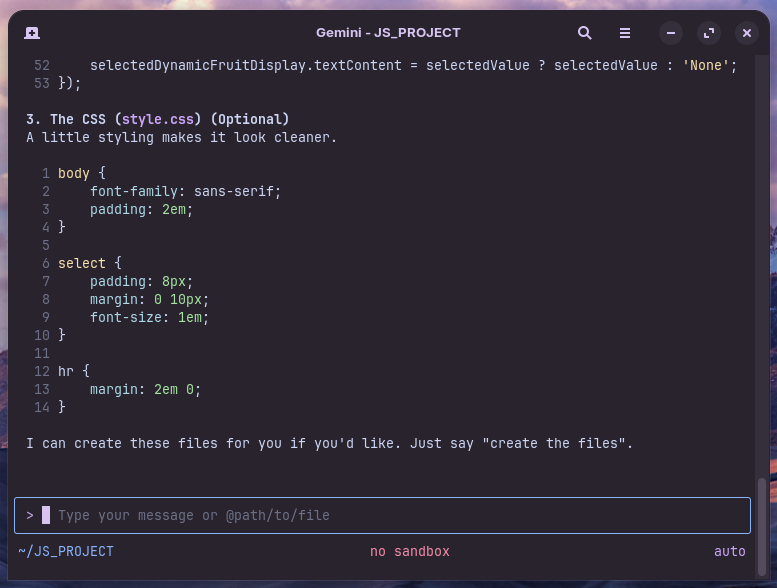
Task: Open the hamburger main menu
Action: pos(625,33)
